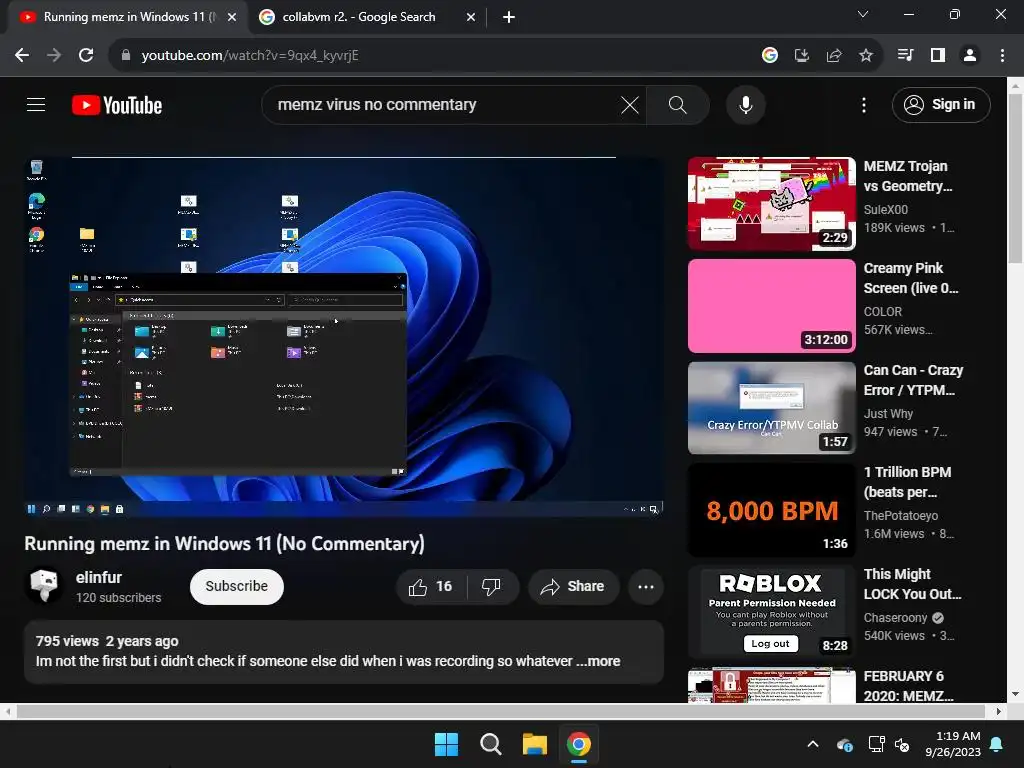Go back in Chrome
The image size is (1024, 768).
tap(22, 55)
